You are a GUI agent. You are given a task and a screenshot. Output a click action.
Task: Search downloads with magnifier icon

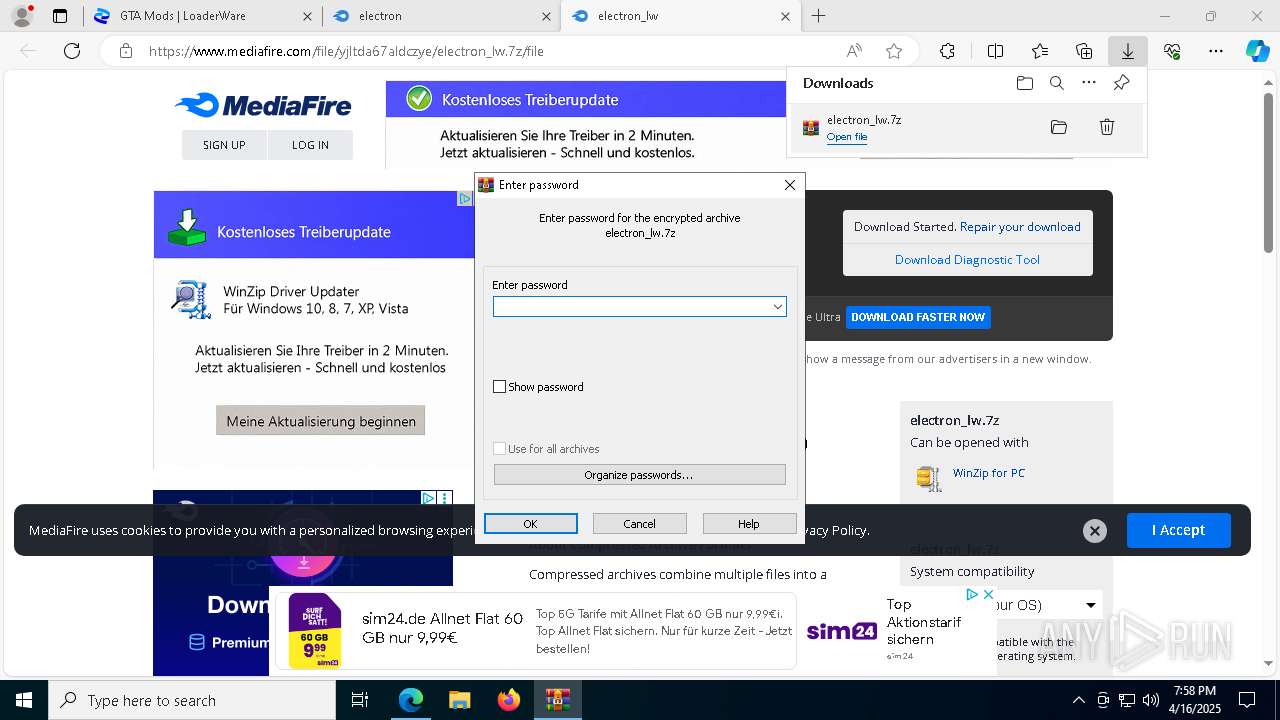(x=1057, y=83)
